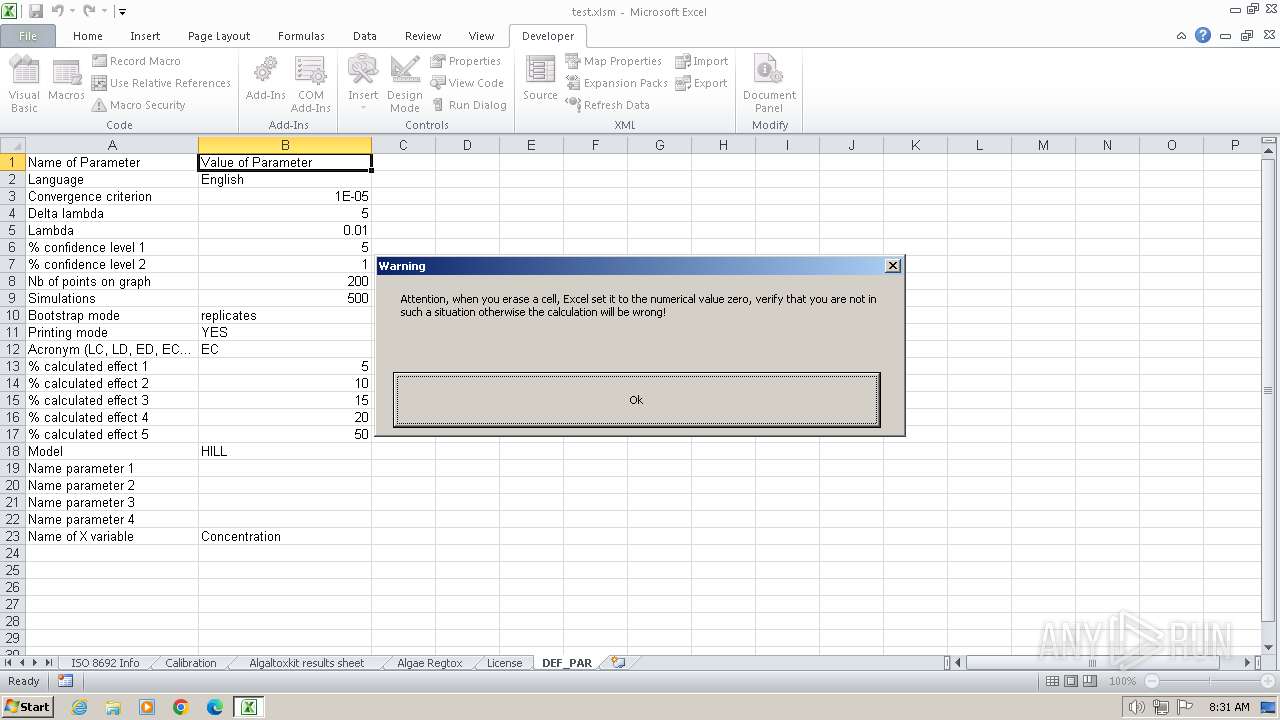The image size is (1280, 720).
Task: Switch to the Review tab
Action: (x=423, y=36)
